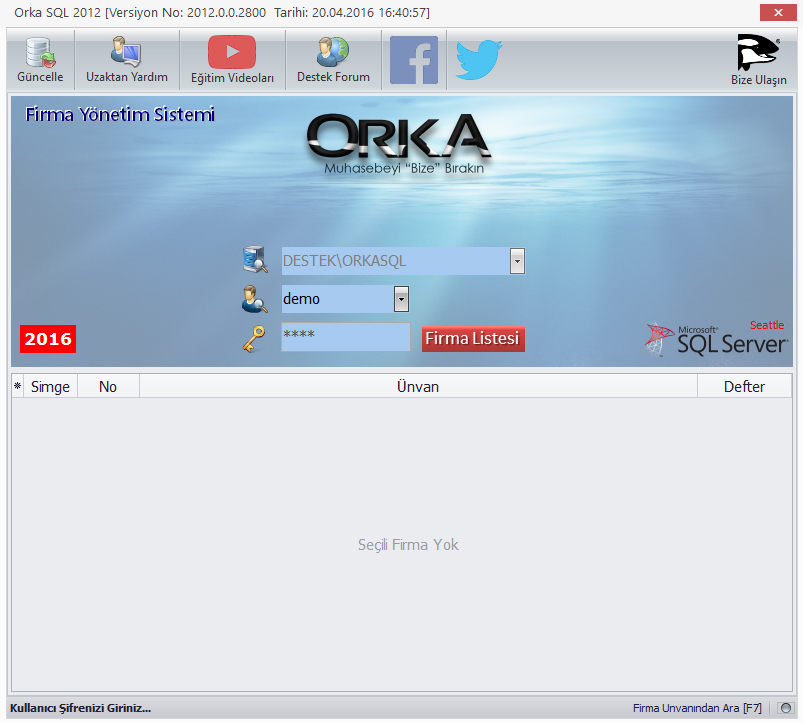The width and height of the screenshot is (803, 723).
Task: Click the DESTEK\ORKASQL server field text
Action: pos(344,261)
